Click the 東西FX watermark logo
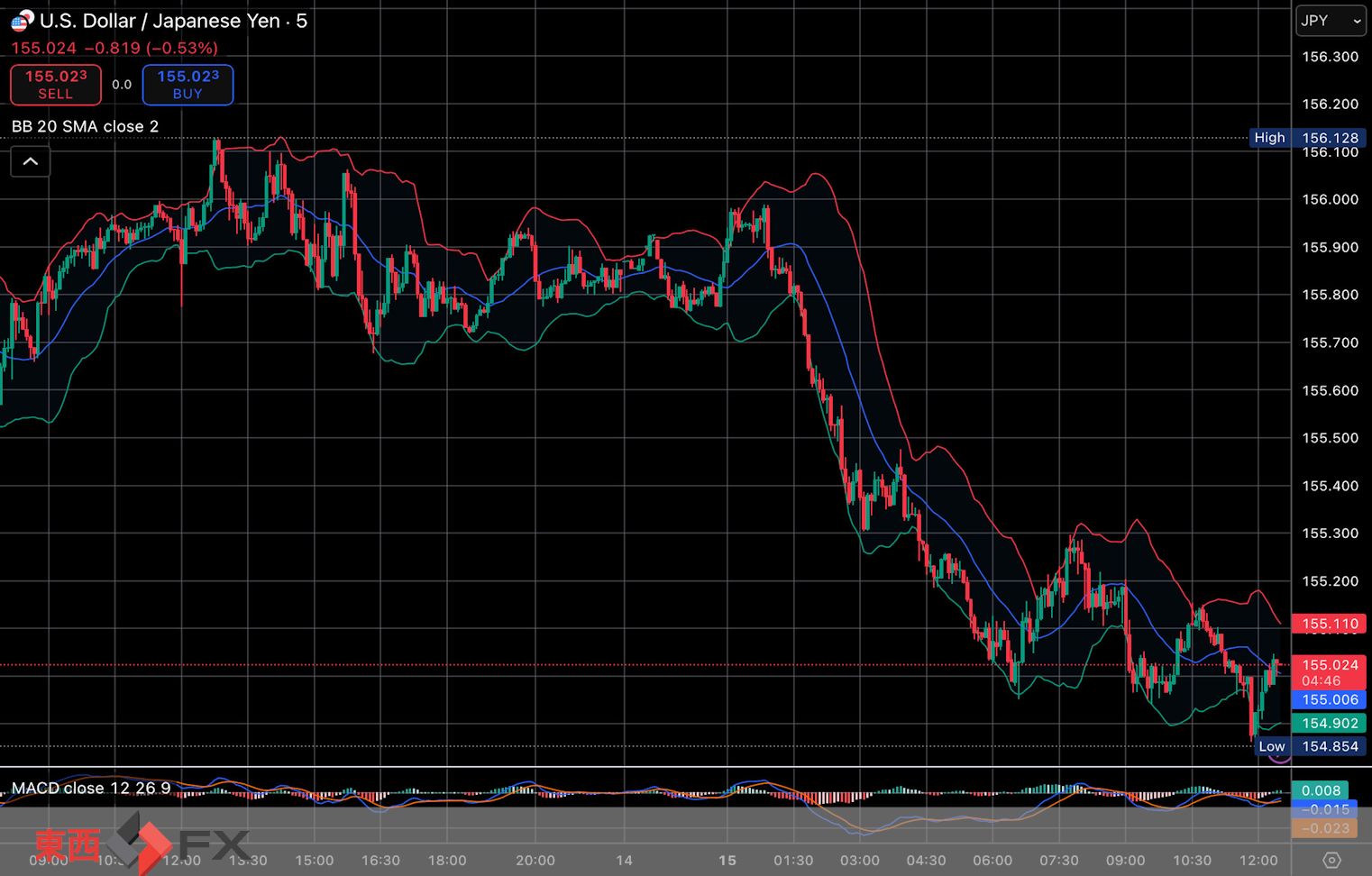 pyautogui.click(x=140, y=844)
